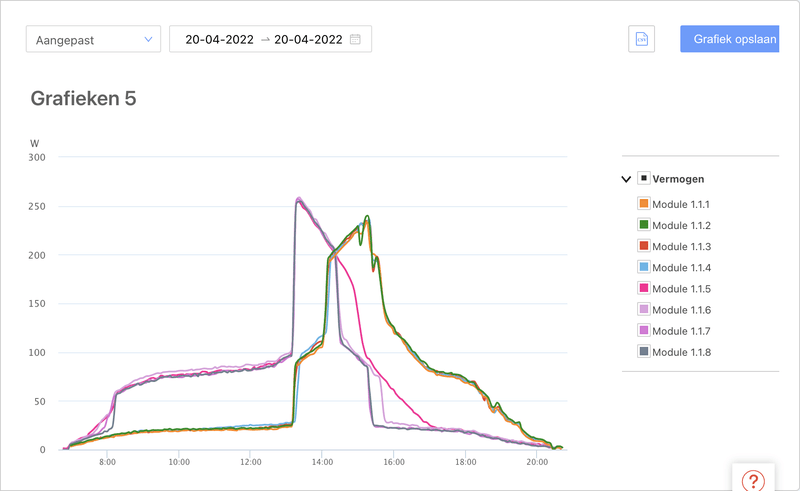
Task: Collapse the Vermogen legend group chevron
Action: point(627,179)
